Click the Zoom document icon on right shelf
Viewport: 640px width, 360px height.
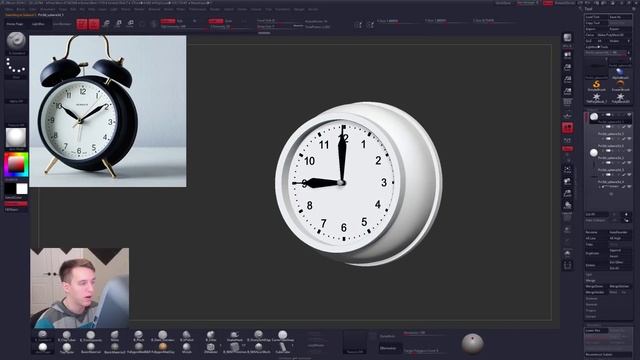pyautogui.click(x=567, y=67)
